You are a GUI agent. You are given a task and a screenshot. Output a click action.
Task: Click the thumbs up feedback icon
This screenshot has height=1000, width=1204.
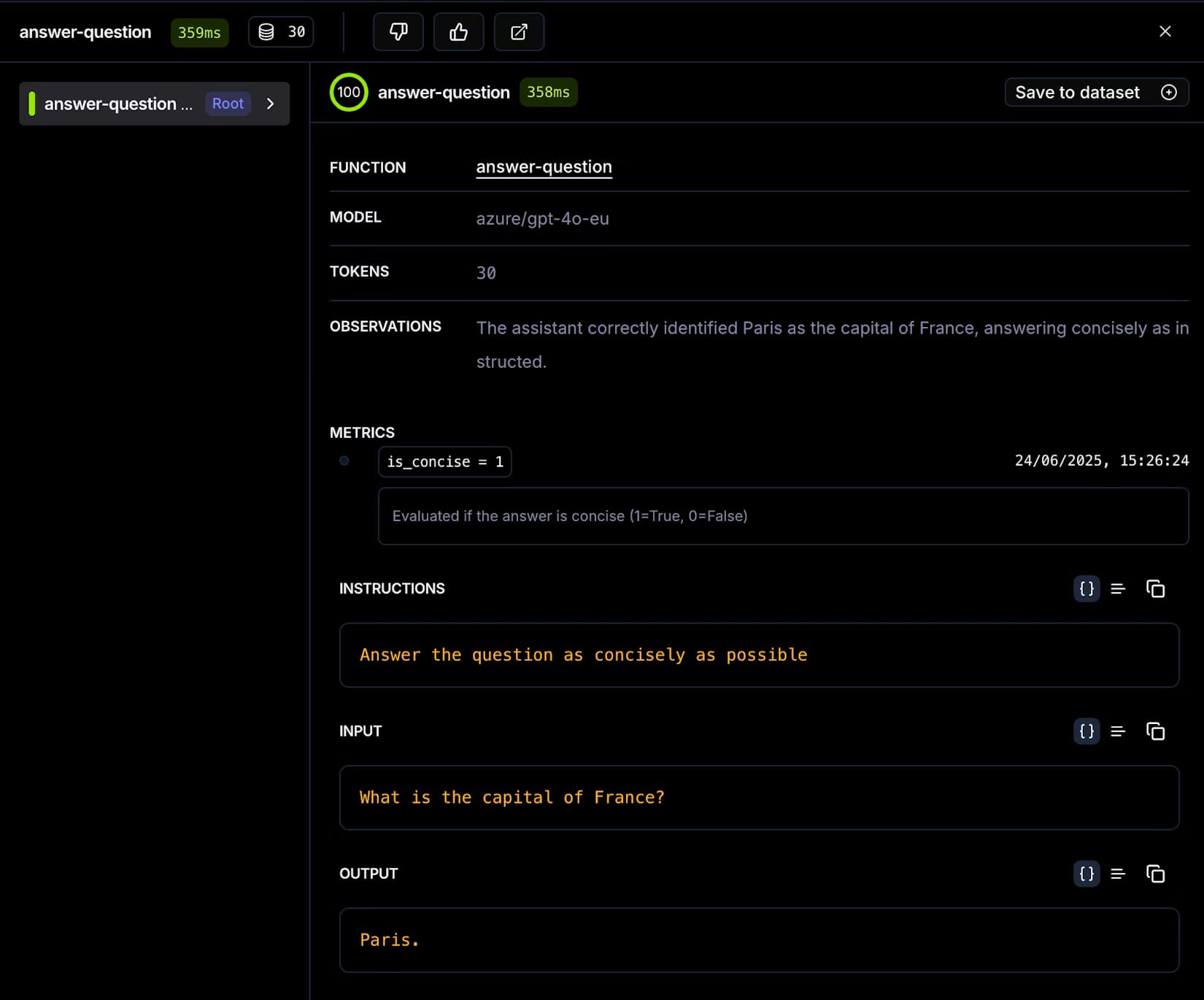coord(458,32)
